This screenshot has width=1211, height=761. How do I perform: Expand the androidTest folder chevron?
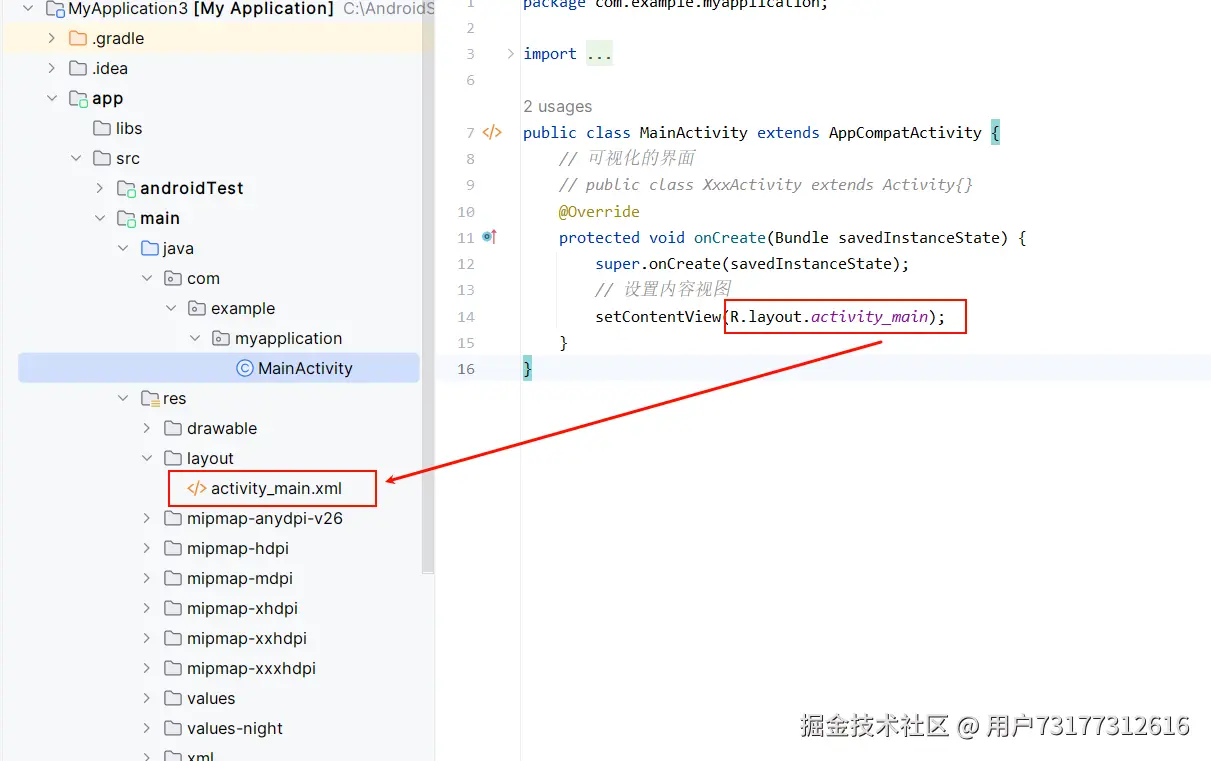coord(100,188)
